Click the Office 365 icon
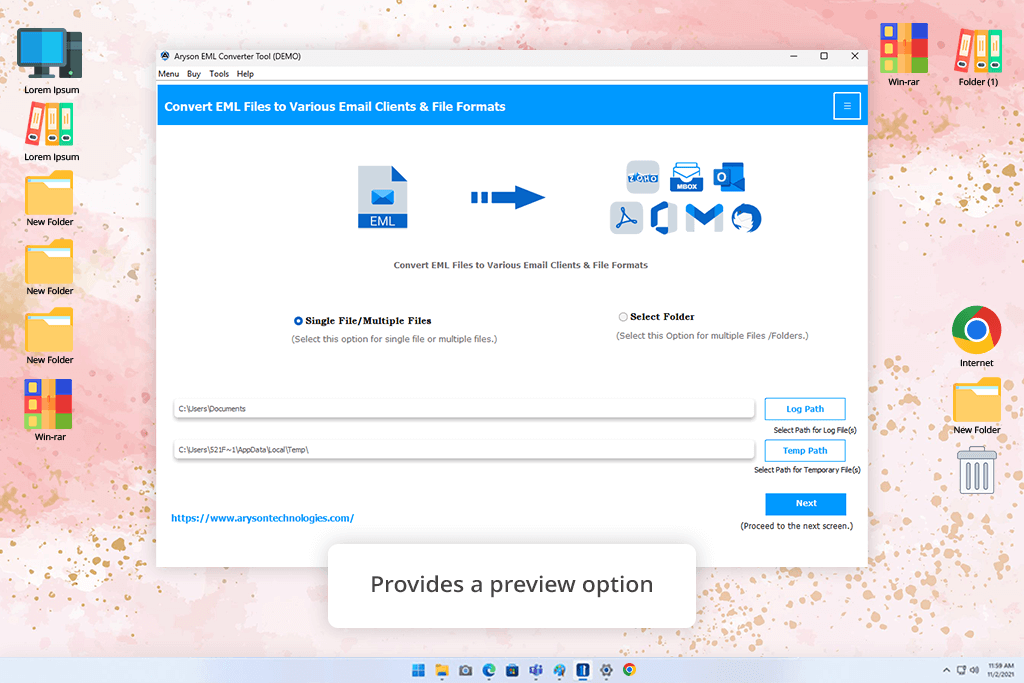Image resolution: width=1024 pixels, height=683 pixels. (664, 217)
